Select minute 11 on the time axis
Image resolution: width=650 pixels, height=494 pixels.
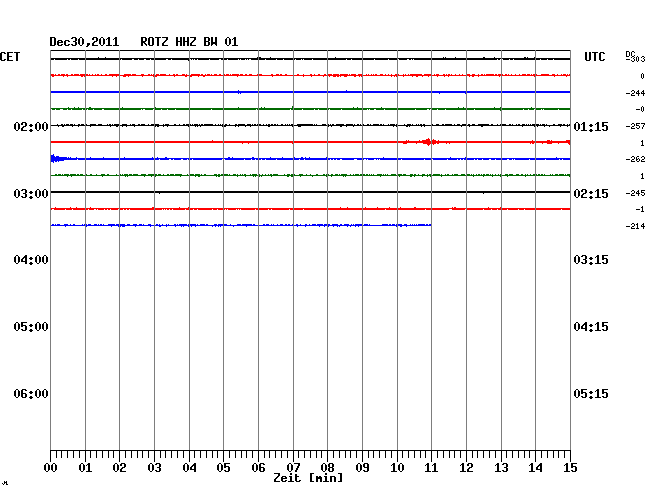[x=431, y=468]
